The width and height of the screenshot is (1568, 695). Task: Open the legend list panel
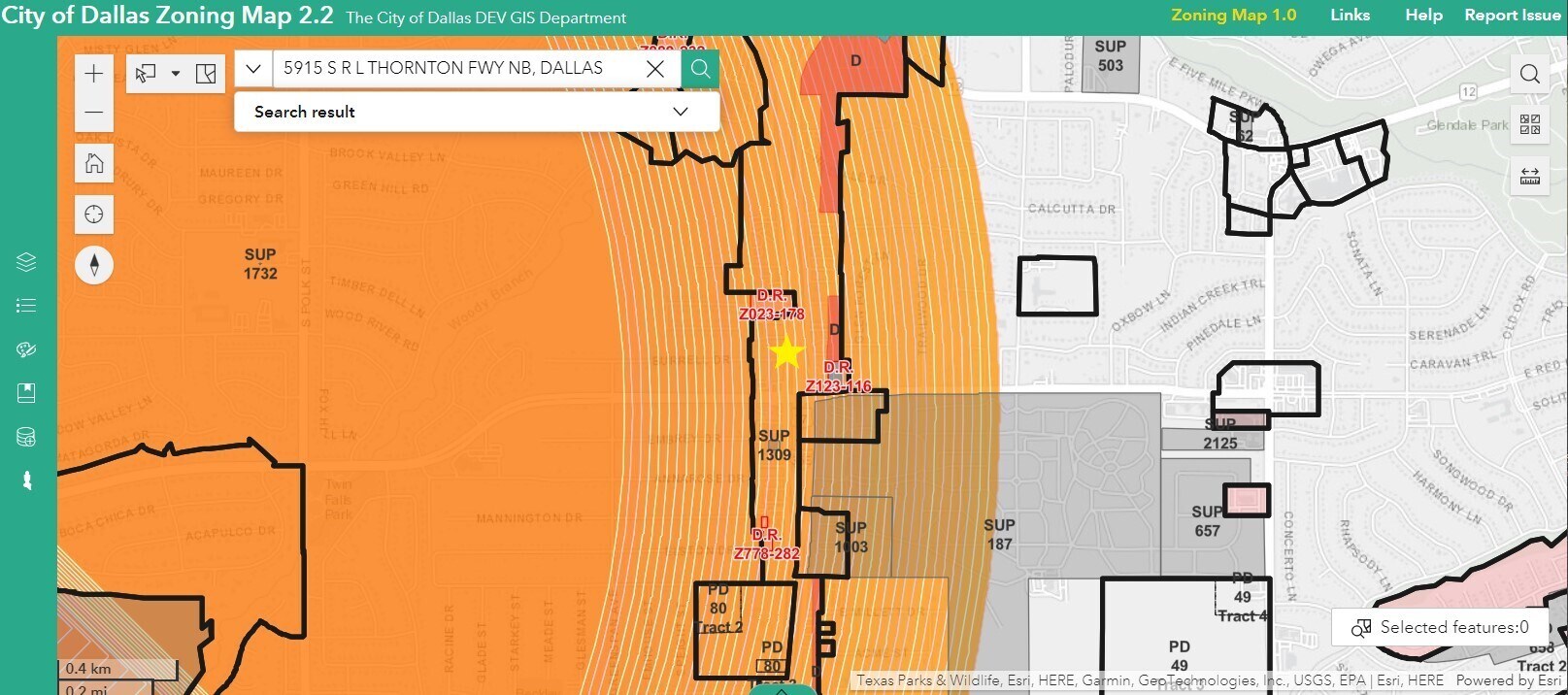pos(26,306)
